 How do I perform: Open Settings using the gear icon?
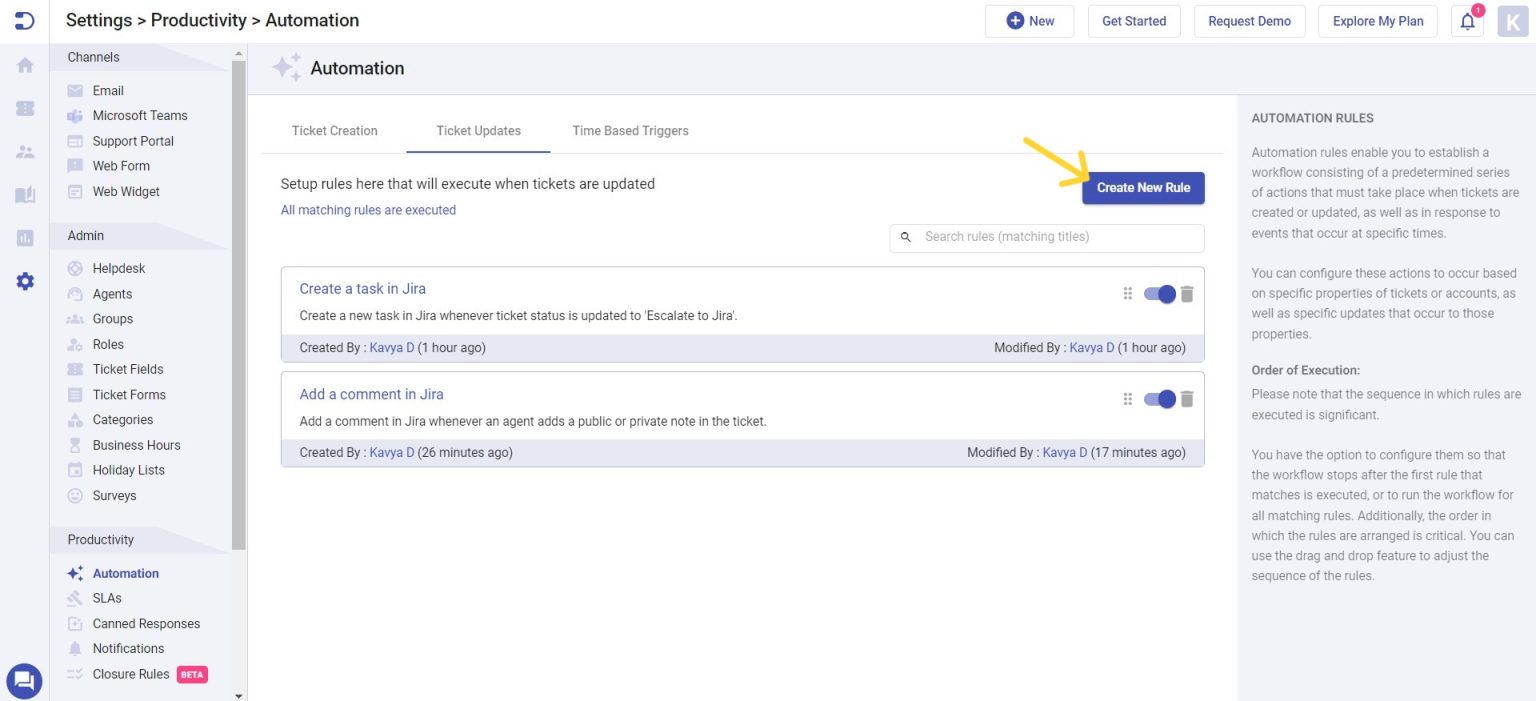pyautogui.click(x=24, y=281)
